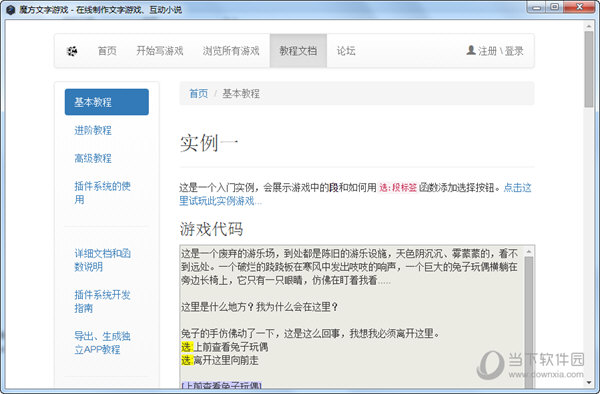Screen dimensions: 600x394
Task: Click the 游戏代码 heading
Action: coord(211,229)
